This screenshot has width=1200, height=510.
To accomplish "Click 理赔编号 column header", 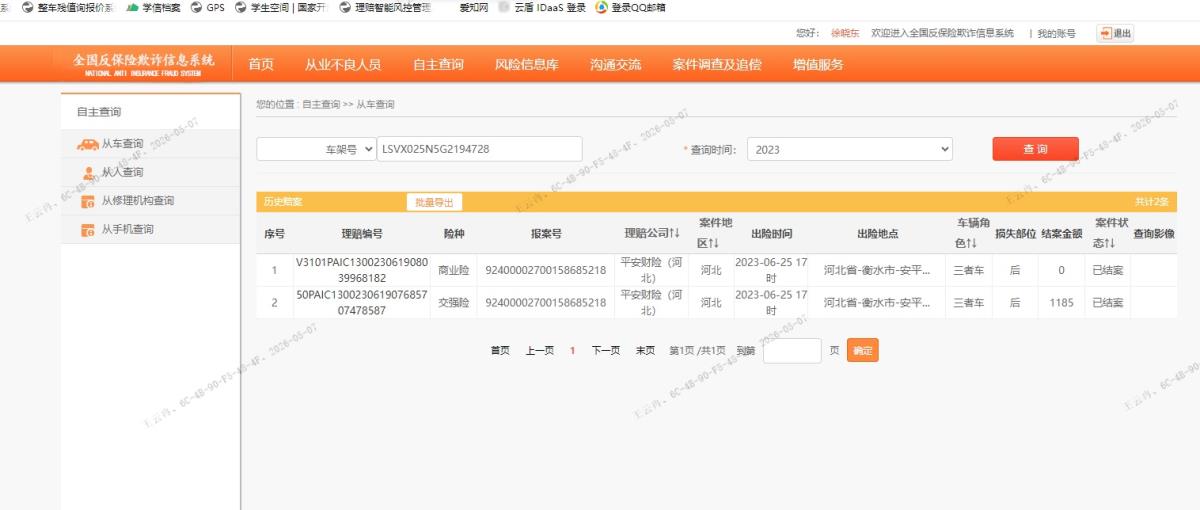I will [362, 234].
